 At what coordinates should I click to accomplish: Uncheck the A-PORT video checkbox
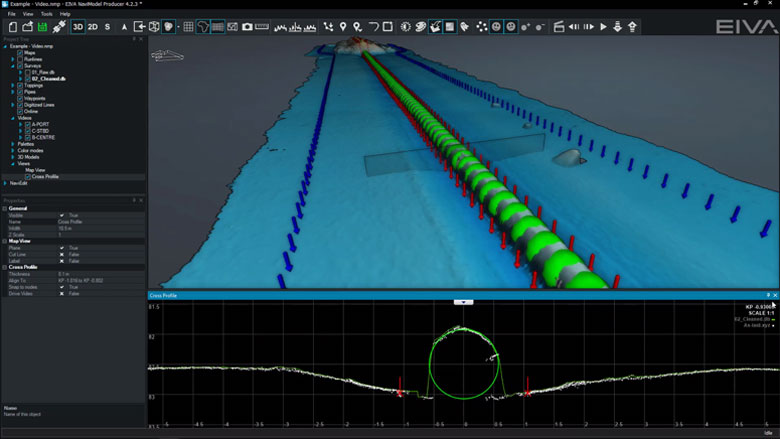(26, 124)
